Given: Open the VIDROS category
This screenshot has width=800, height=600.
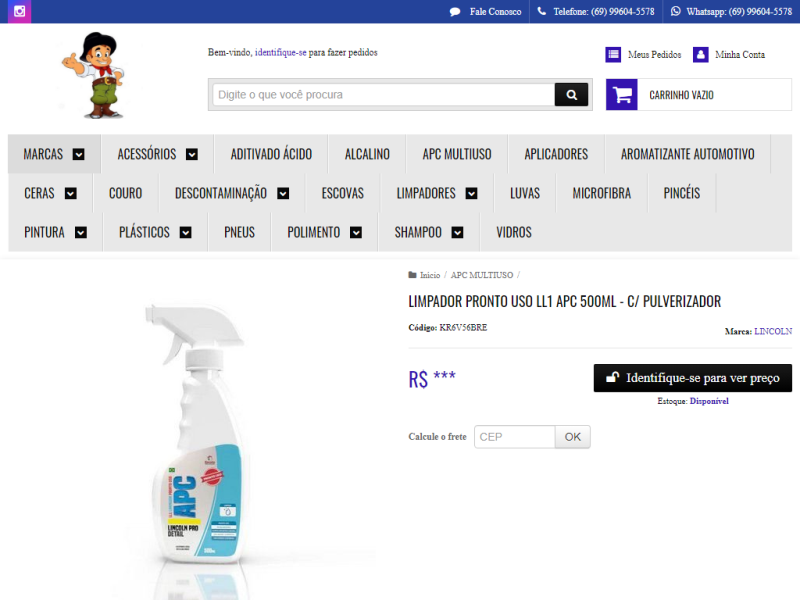Looking at the screenshot, I should click(x=514, y=233).
